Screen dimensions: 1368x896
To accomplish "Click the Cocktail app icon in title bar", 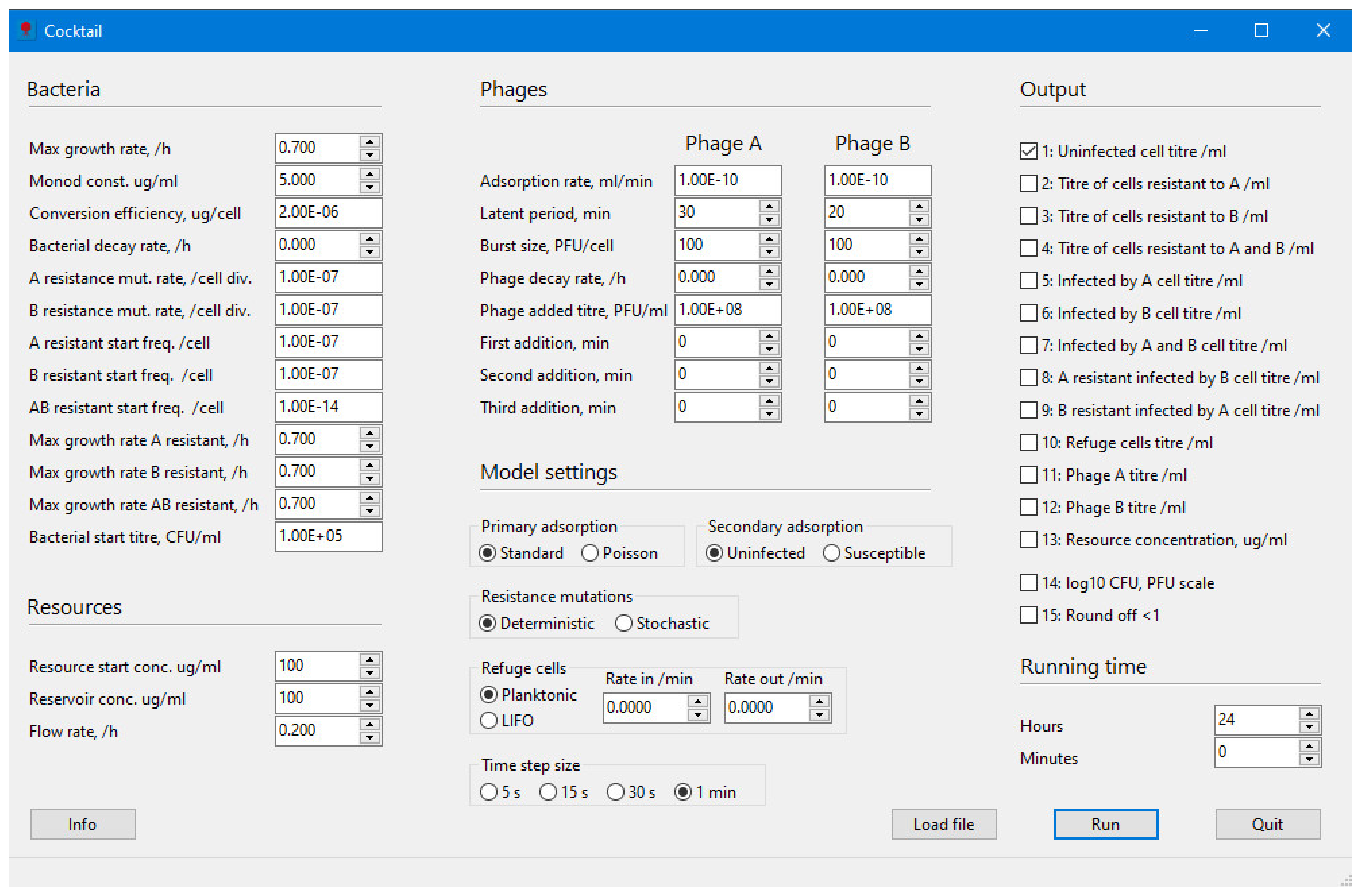I will (26, 30).
